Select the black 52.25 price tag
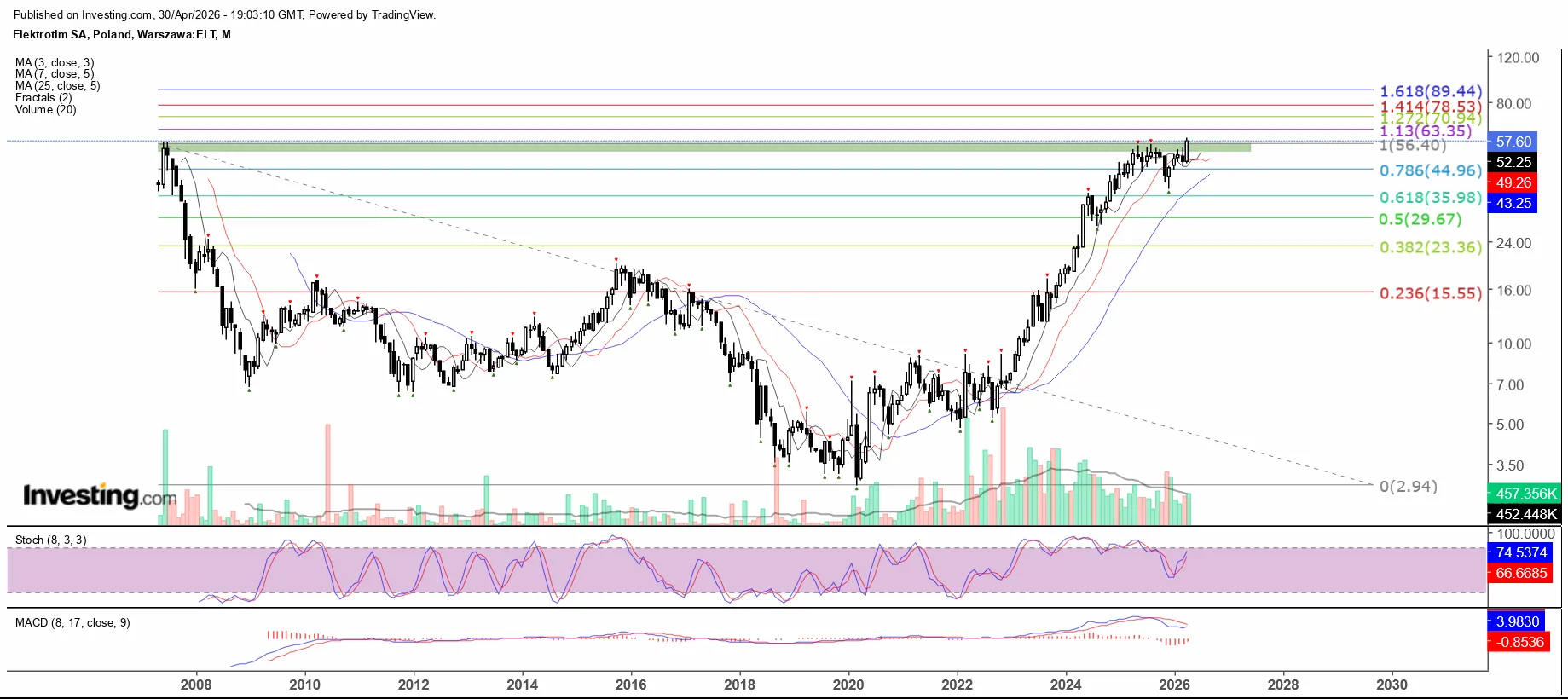Image resolution: width=1568 pixels, height=699 pixels. 1513,162
